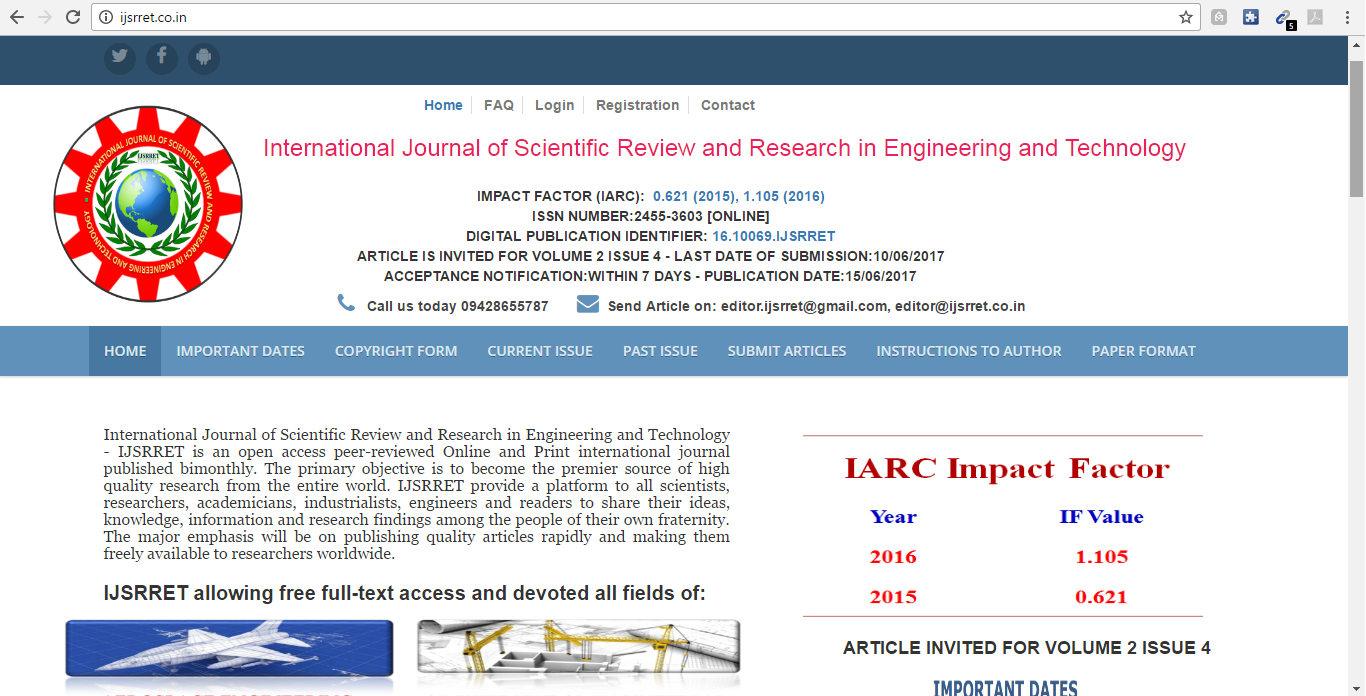Click the IARC Impact Factor heading

pyautogui.click(x=1007, y=468)
